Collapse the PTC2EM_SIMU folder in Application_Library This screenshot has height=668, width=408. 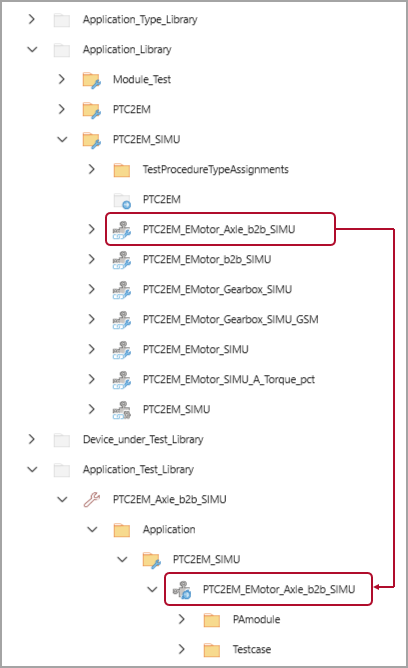62,139
